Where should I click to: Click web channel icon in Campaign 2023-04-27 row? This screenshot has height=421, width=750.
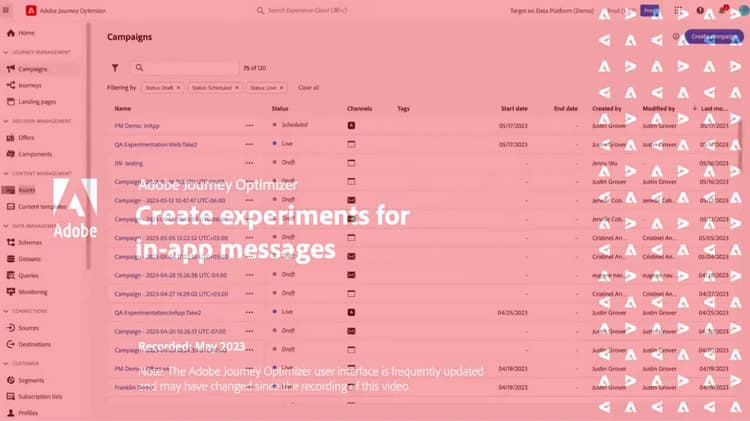click(x=351, y=294)
